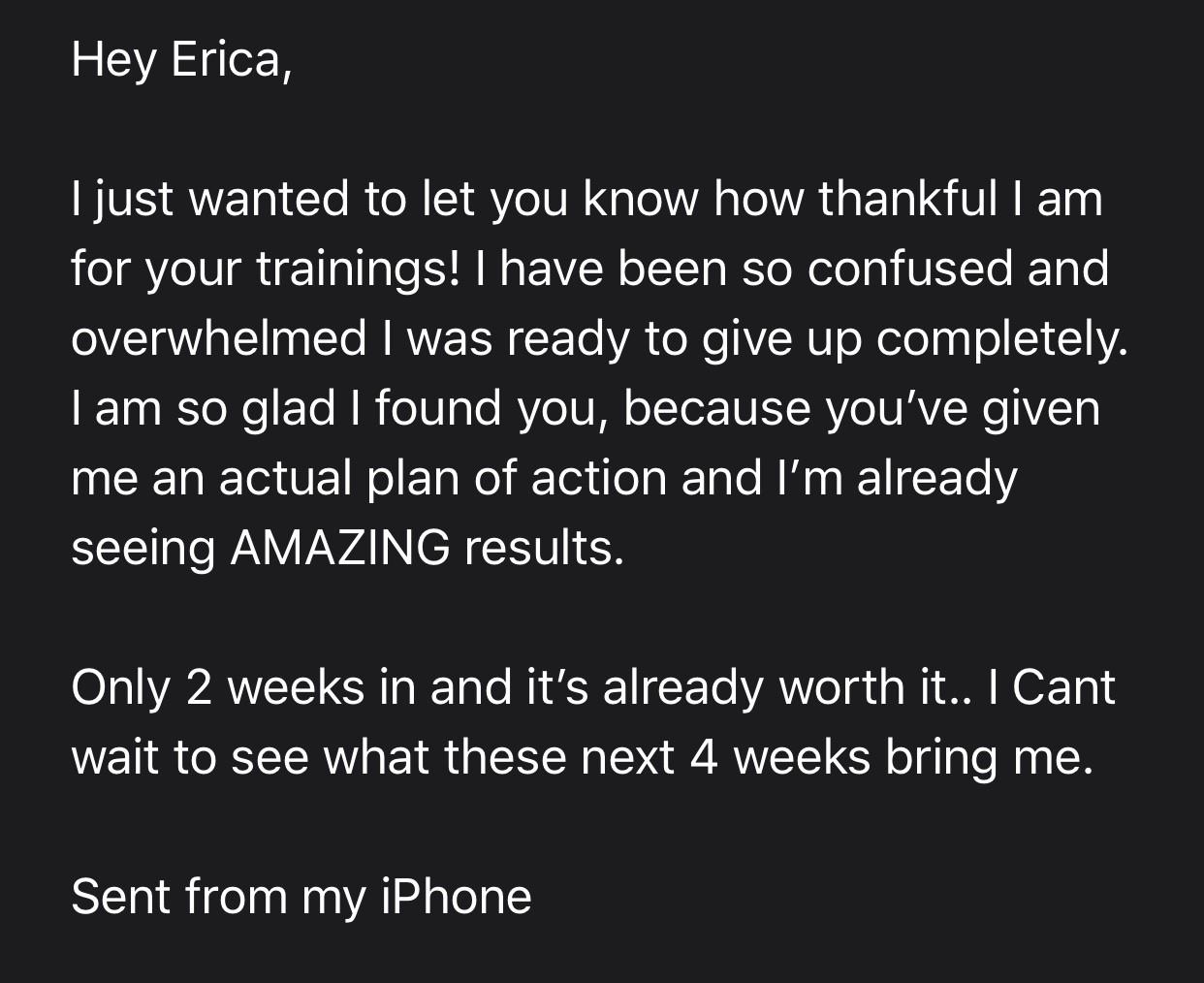Click the word "glad" in the message

(x=288, y=408)
